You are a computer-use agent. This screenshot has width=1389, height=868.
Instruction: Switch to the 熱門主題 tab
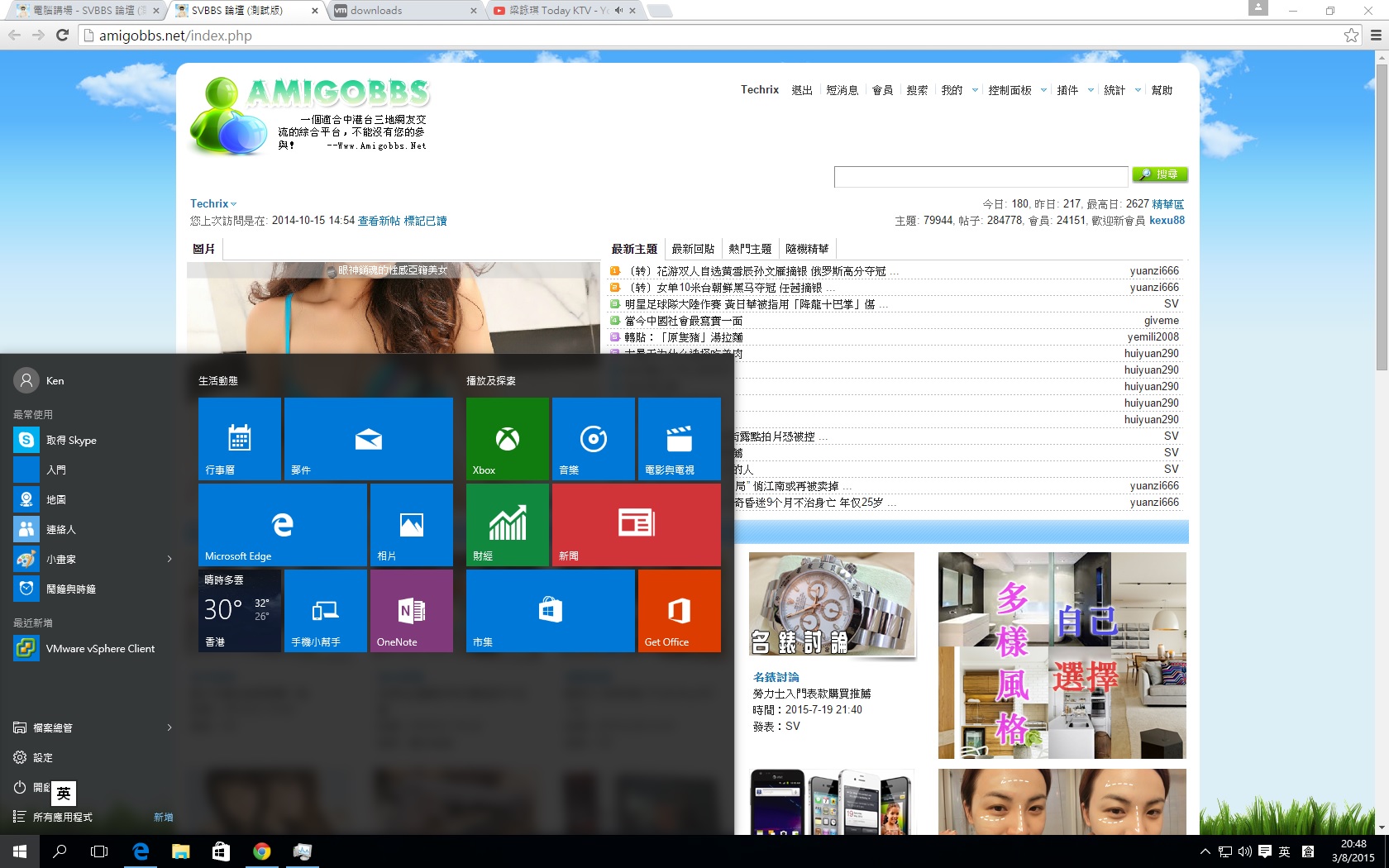(750, 249)
